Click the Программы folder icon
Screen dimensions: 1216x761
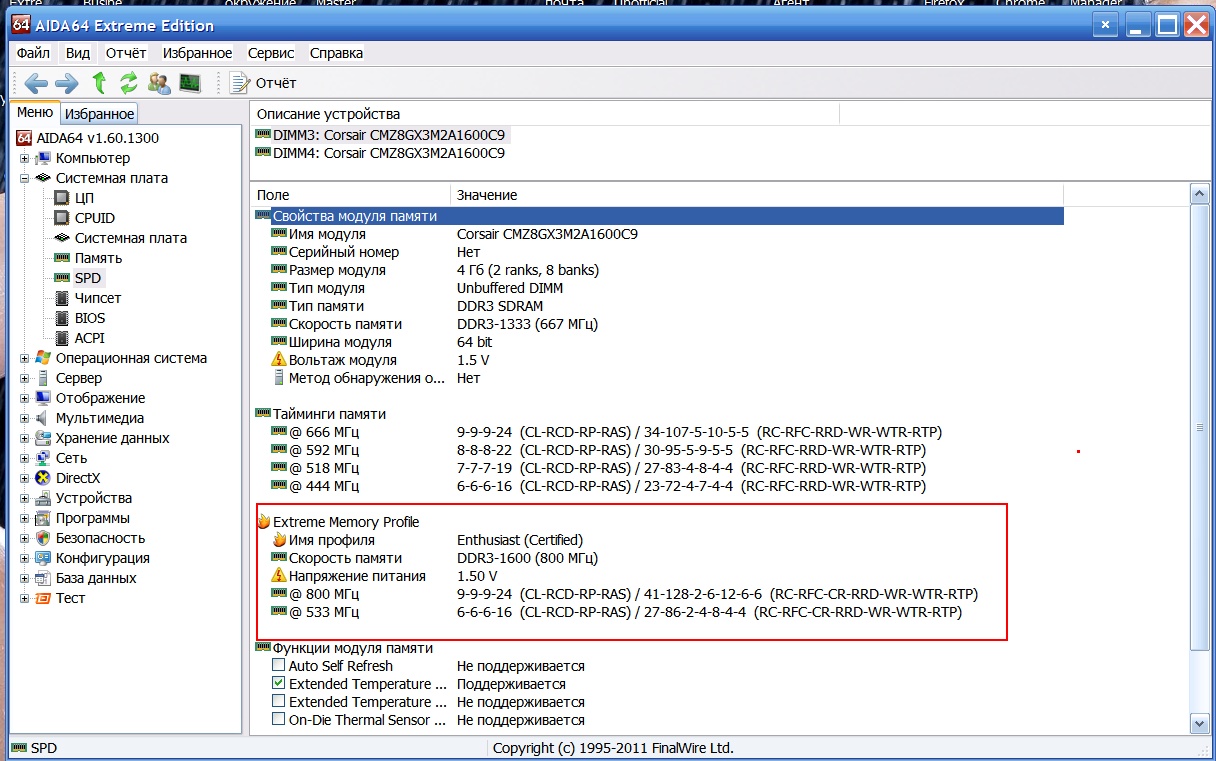point(43,518)
